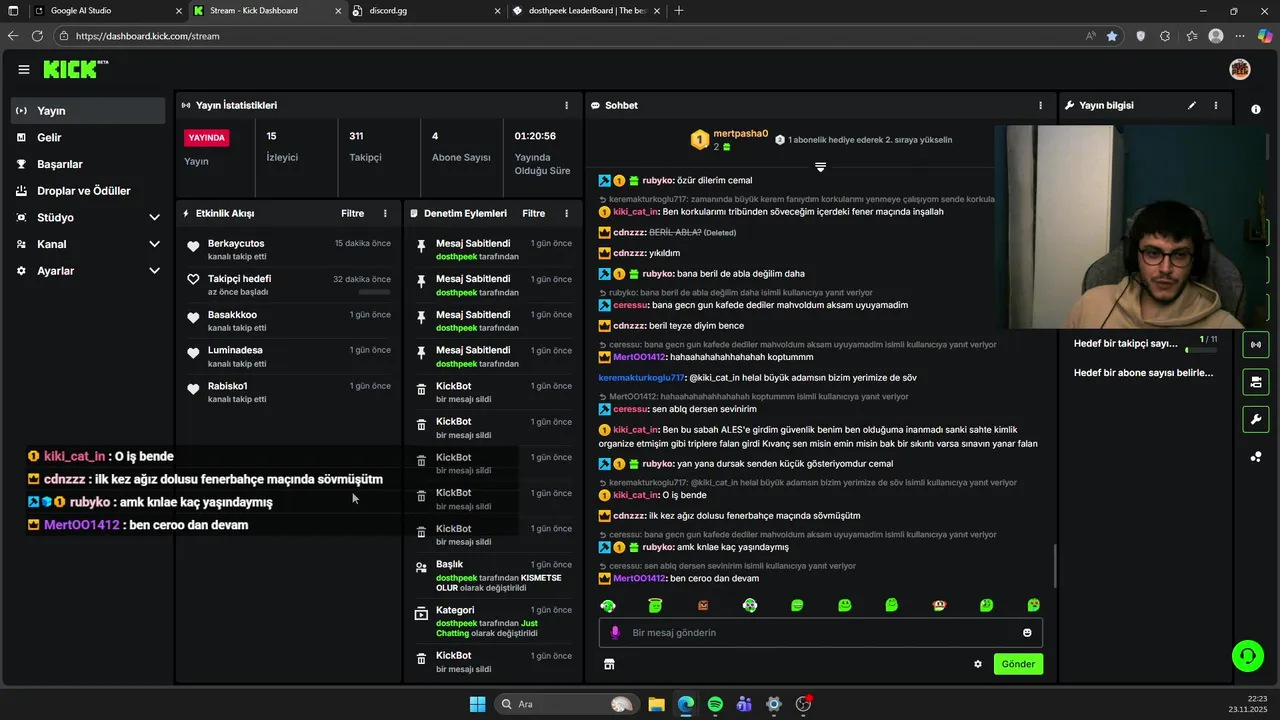Switch to the discord.gg browser tab
The height and width of the screenshot is (720, 1280).
[426, 11]
